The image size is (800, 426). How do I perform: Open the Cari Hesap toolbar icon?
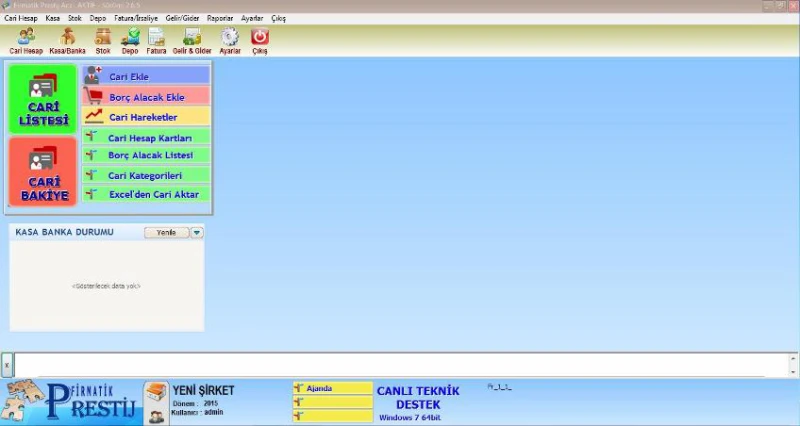click(x=26, y=41)
